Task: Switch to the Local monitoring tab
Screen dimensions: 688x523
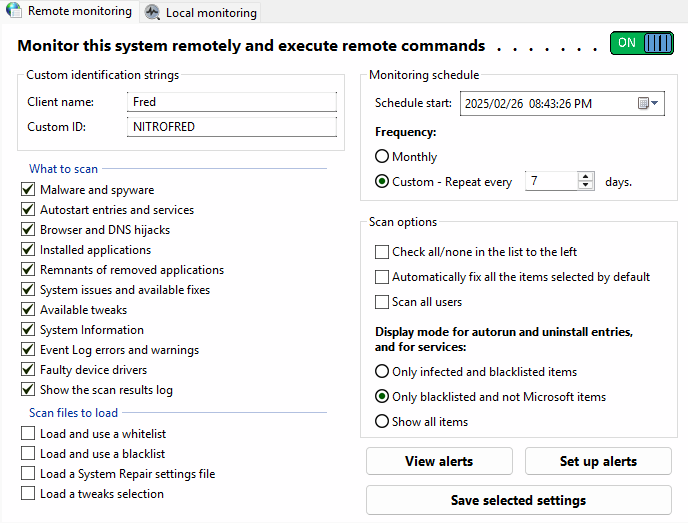Action: point(201,12)
